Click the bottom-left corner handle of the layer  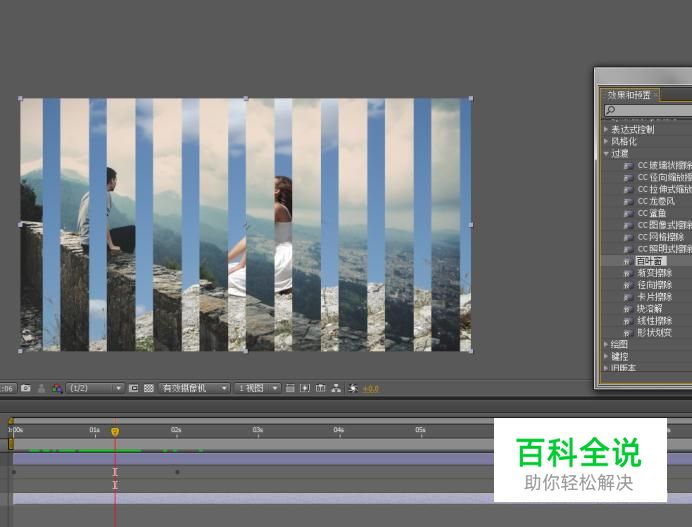[x=20, y=351]
